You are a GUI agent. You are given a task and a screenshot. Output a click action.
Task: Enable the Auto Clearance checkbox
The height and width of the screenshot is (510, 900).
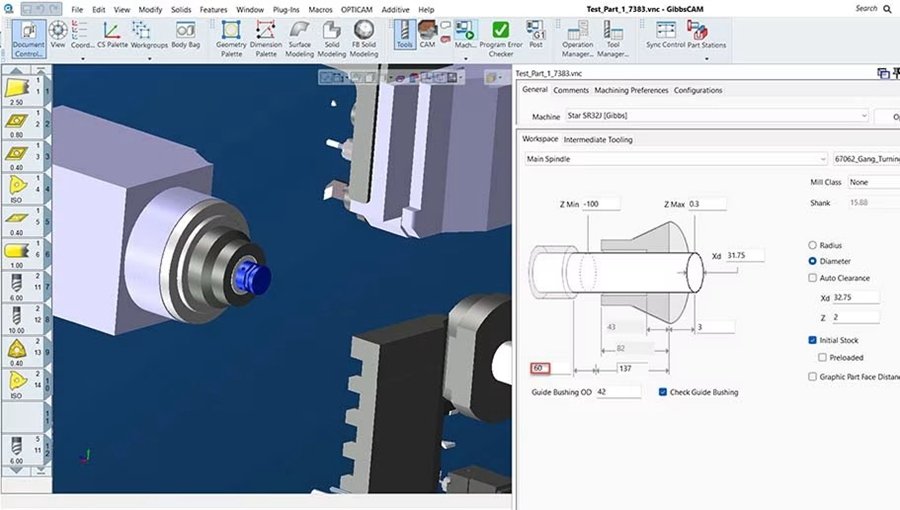tap(812, 278)
